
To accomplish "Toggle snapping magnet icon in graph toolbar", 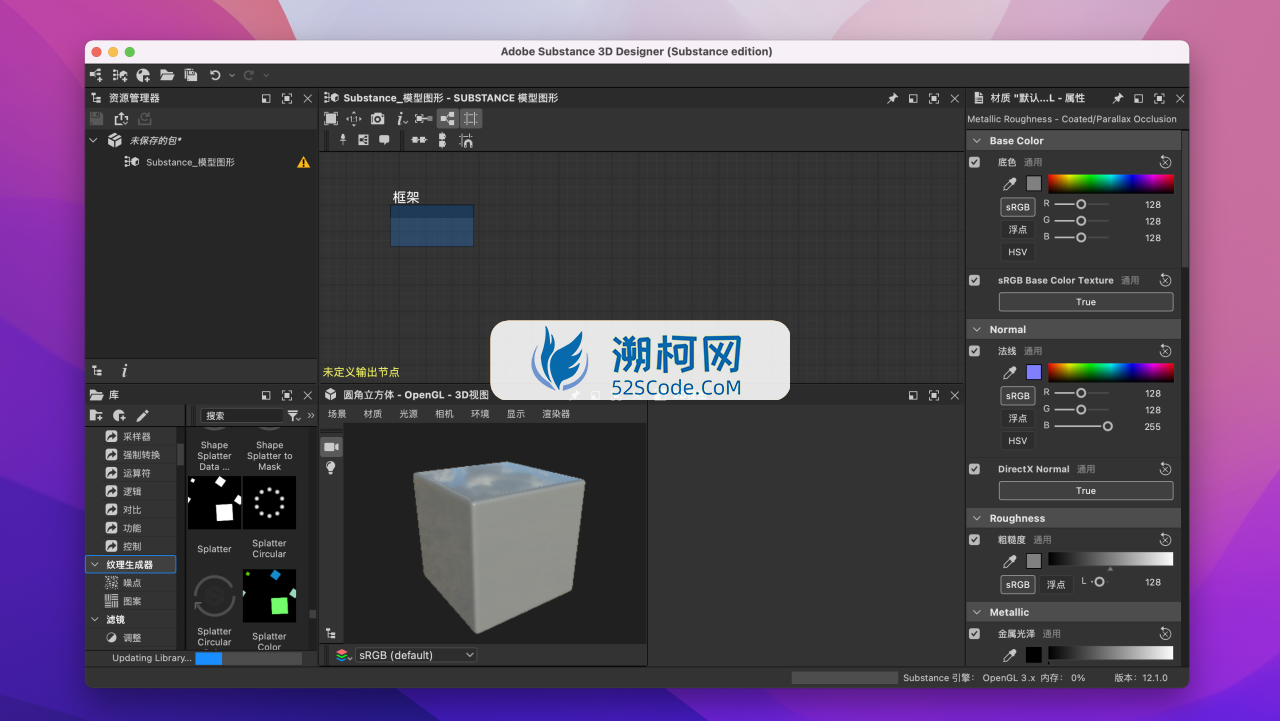I will [x=466, y=141].
